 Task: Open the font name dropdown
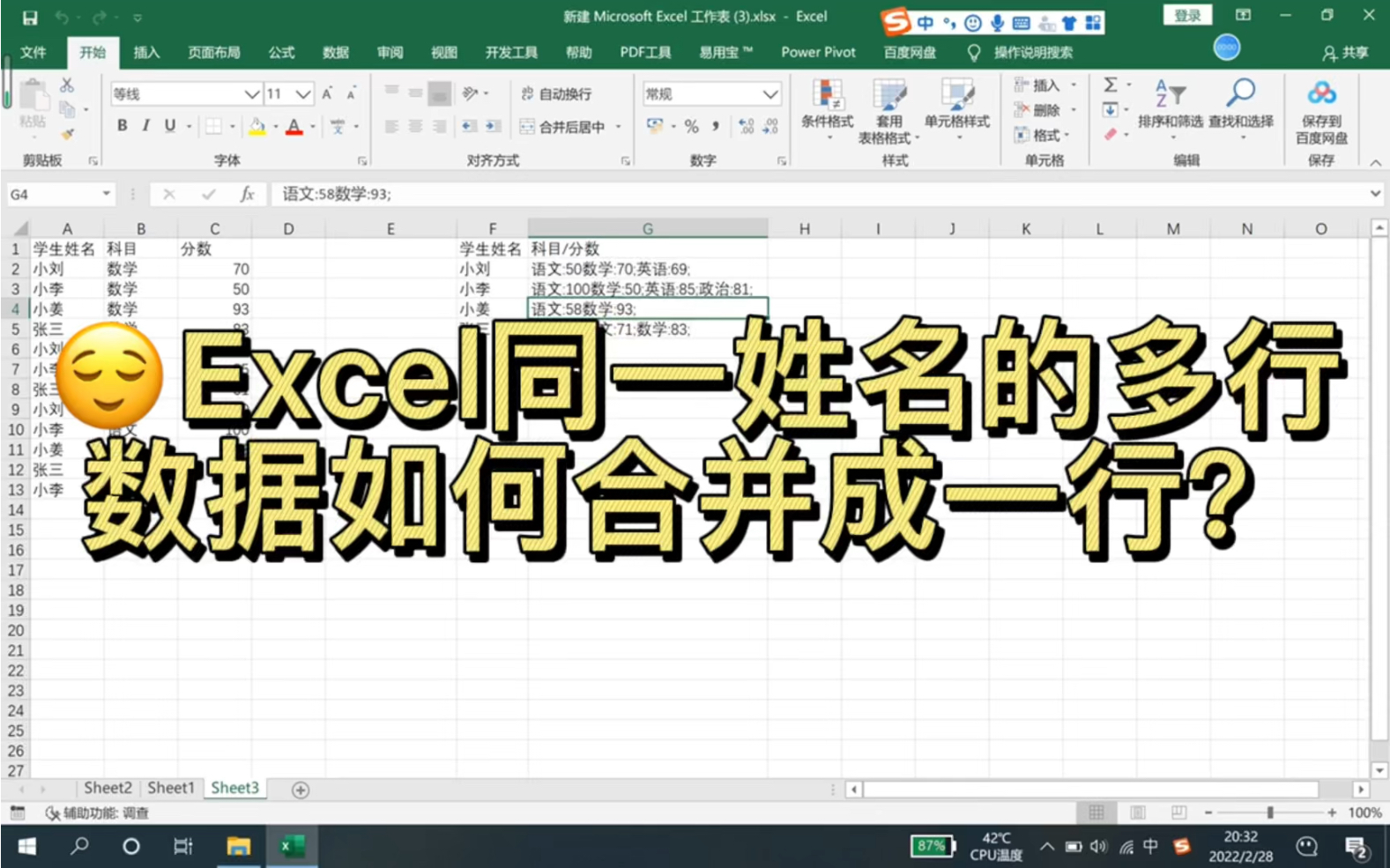click(251, 94)
